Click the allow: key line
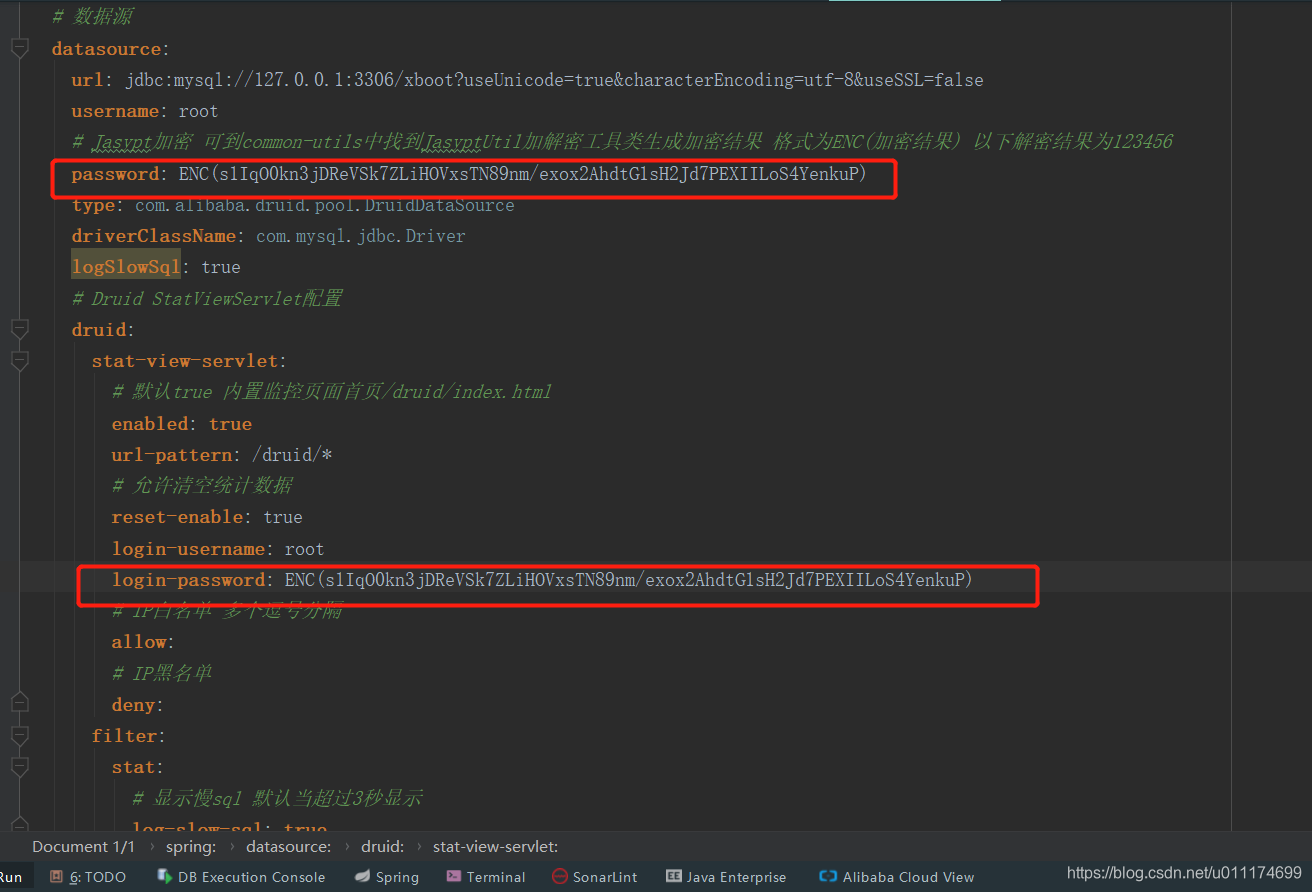 (143, 642)
